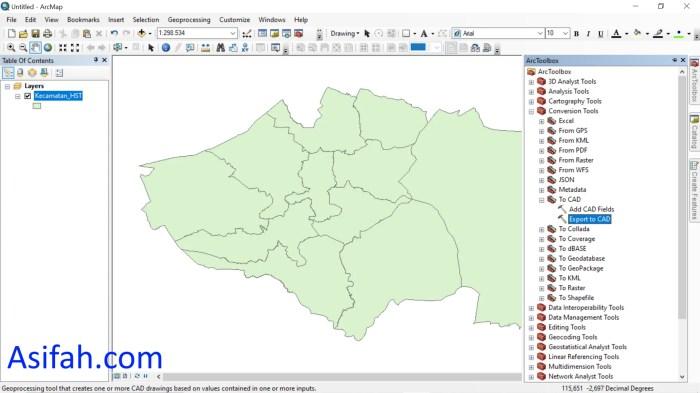Select the Pan hand tool

[x=36, y=47]
